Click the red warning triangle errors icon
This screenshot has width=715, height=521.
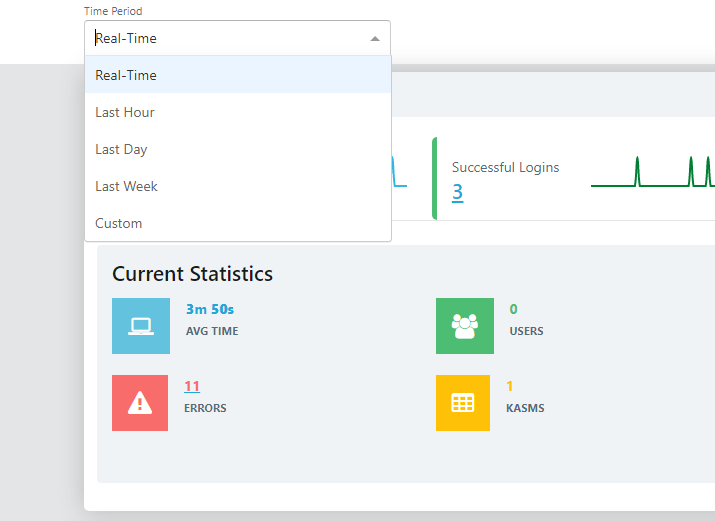[x=140, y=403]
